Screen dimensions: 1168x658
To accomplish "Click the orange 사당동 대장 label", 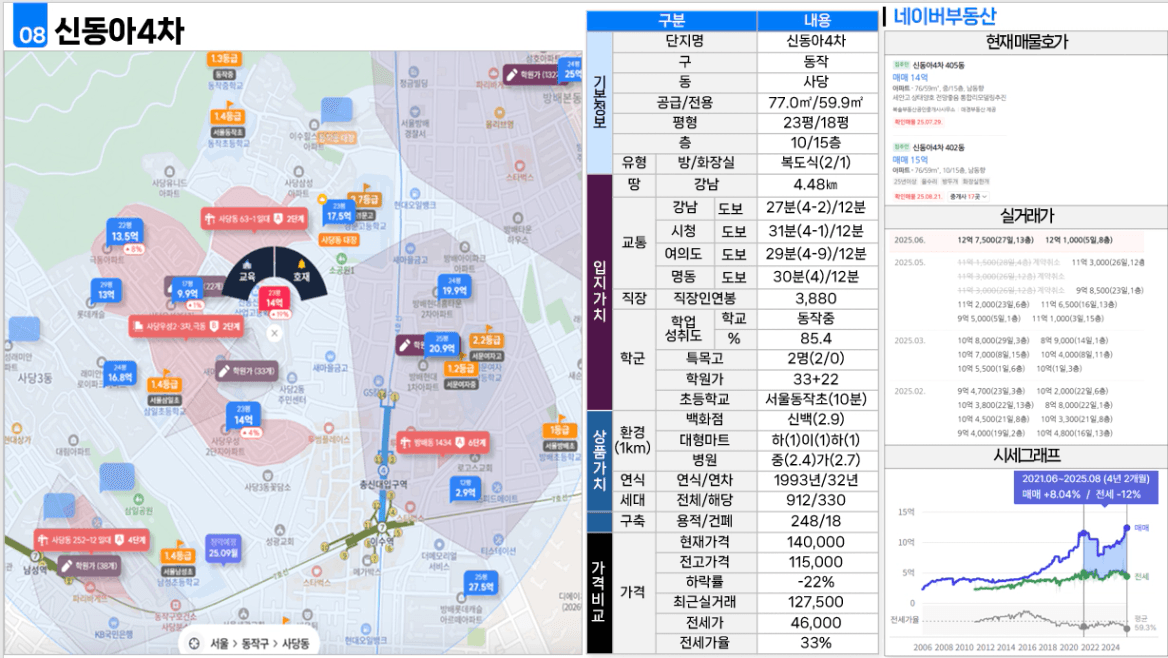I will click(x=339, y=240).
